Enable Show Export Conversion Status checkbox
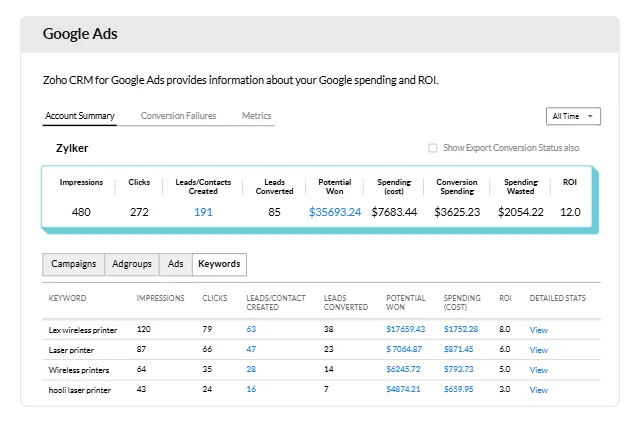This screenshot has height=423, width=635. point(433,148)
